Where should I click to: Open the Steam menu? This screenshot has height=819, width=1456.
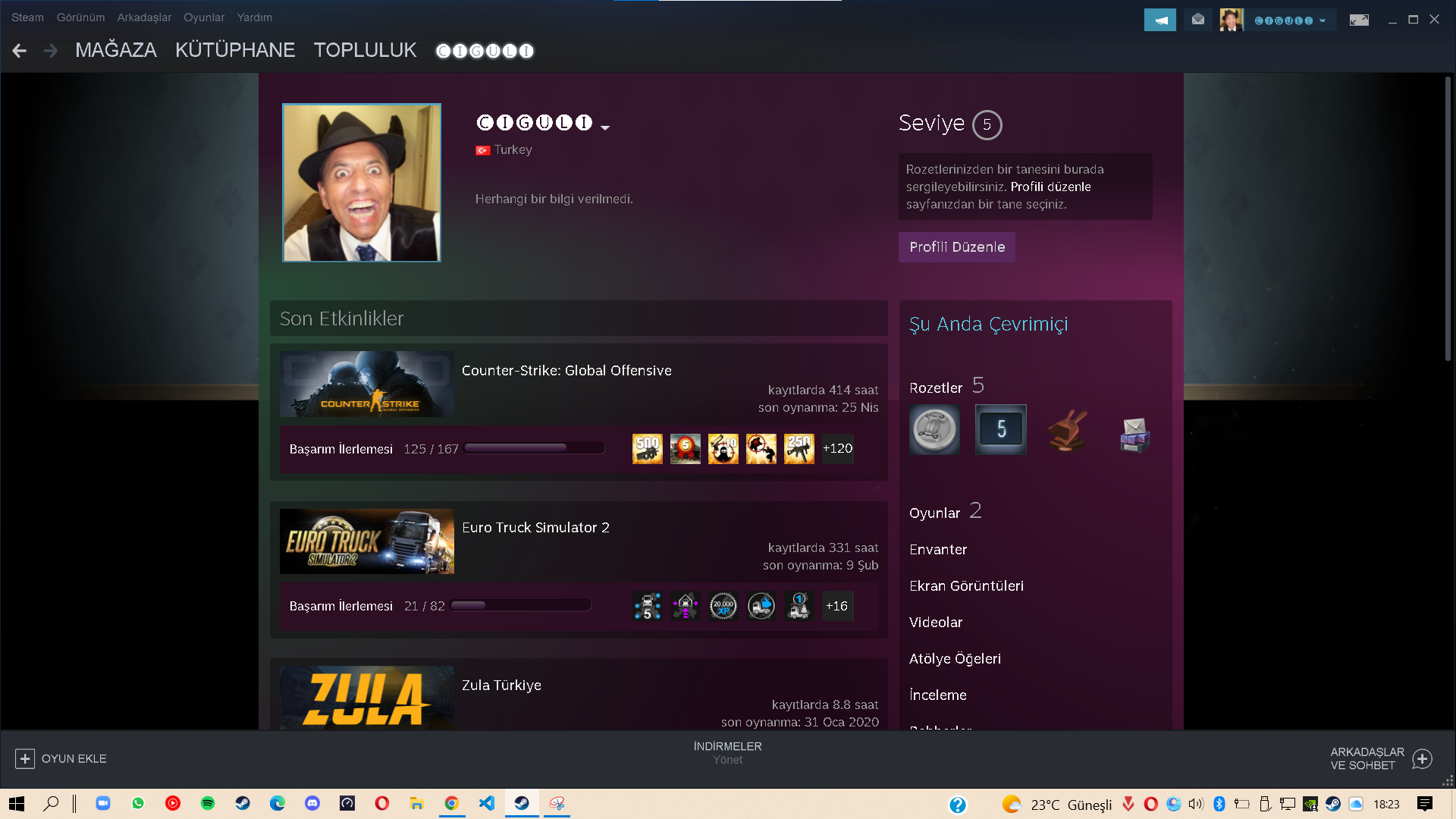27,17
